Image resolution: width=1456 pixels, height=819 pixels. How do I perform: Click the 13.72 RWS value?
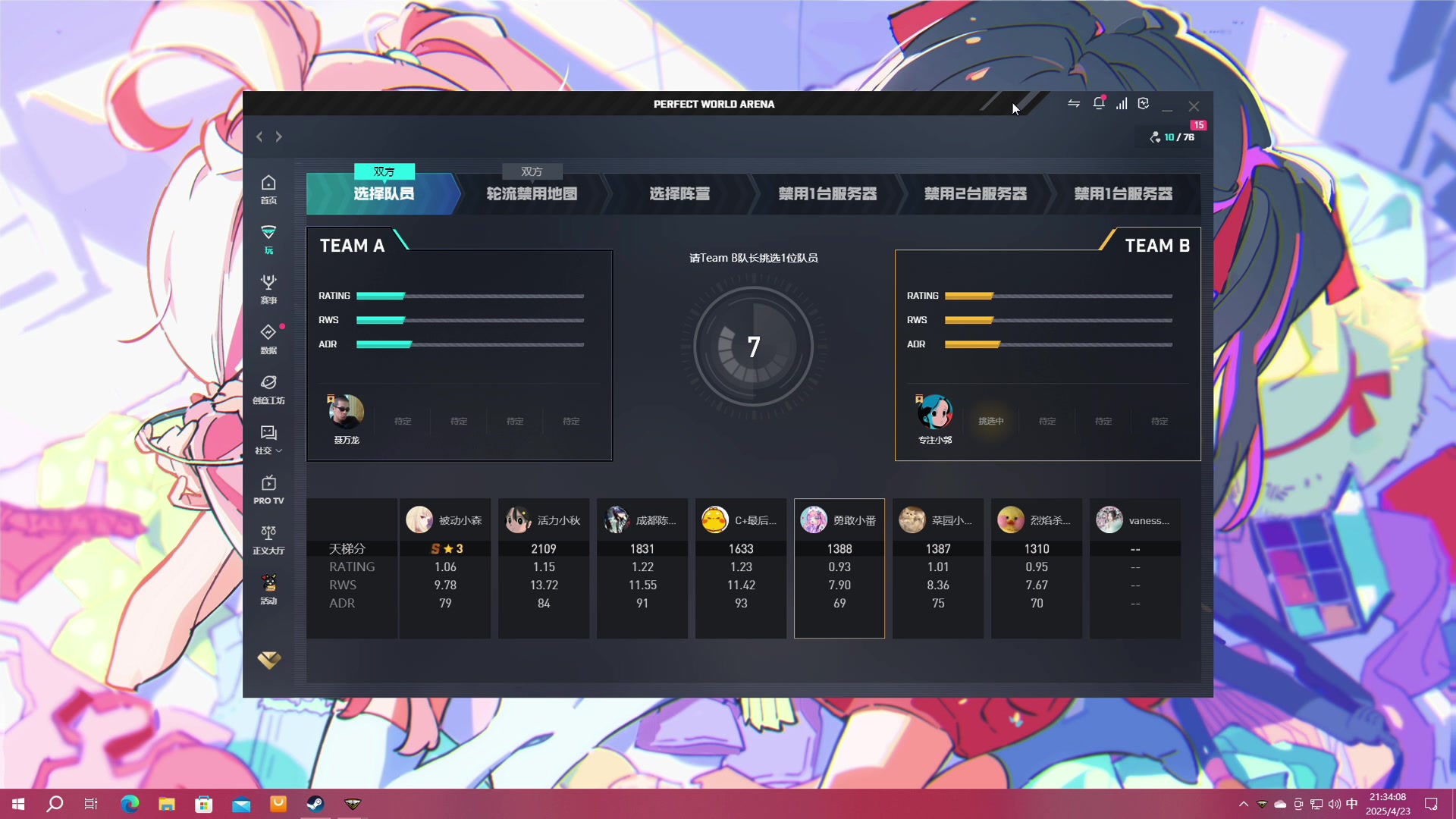coord(544,585)
